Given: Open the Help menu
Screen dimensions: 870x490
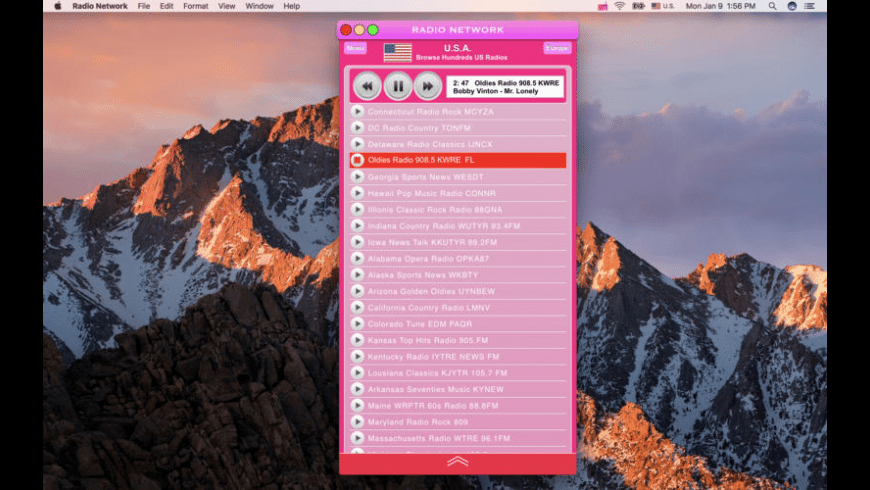Looking at the screenshot, I should 291,6.
